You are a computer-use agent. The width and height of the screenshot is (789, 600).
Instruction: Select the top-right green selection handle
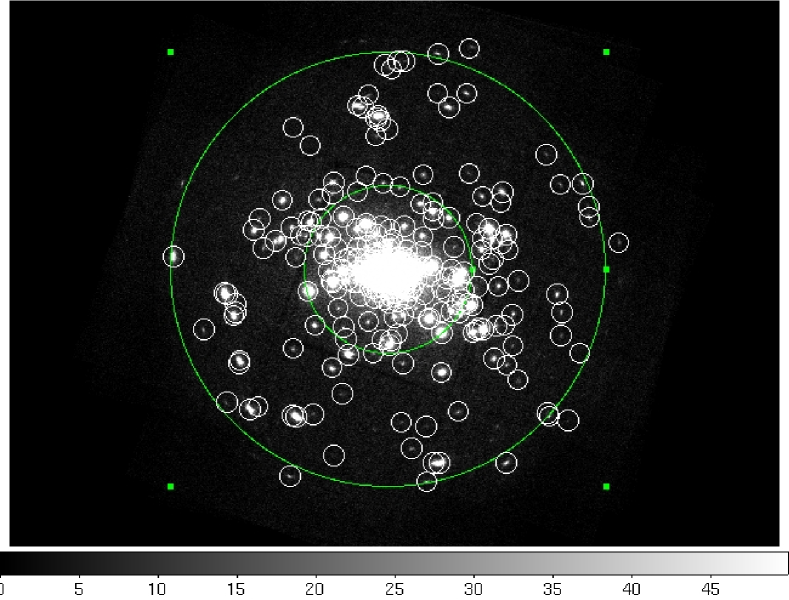point(606,52)
